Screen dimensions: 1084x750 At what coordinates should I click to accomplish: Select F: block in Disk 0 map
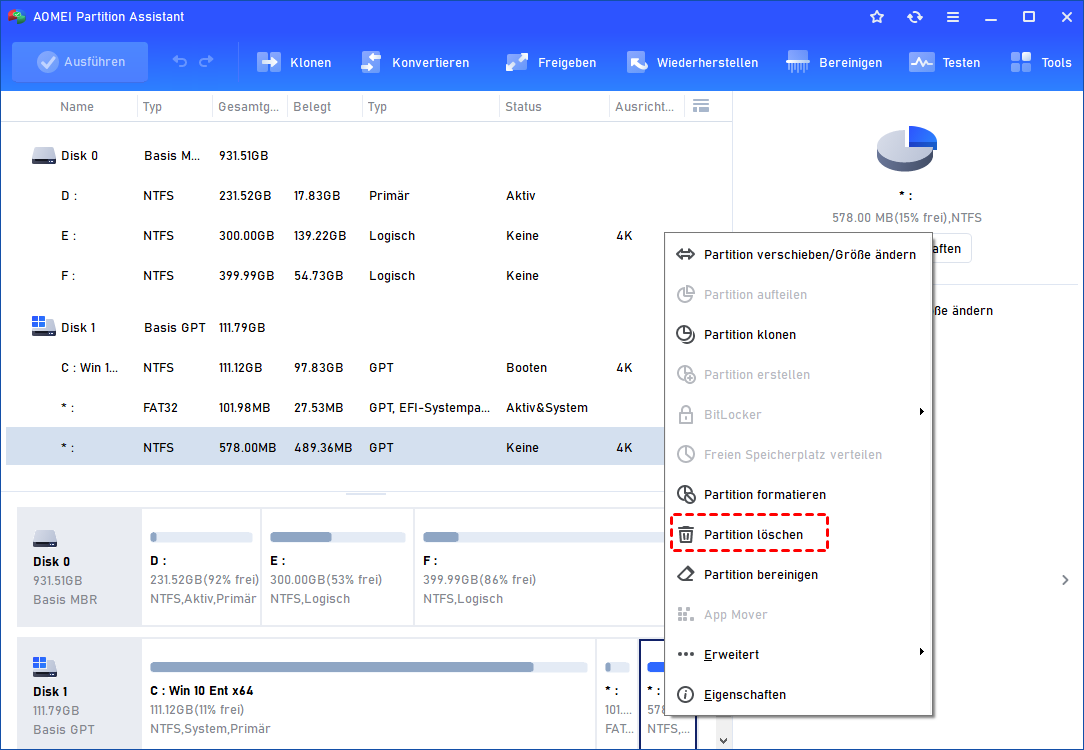click(x=539, y=567)
